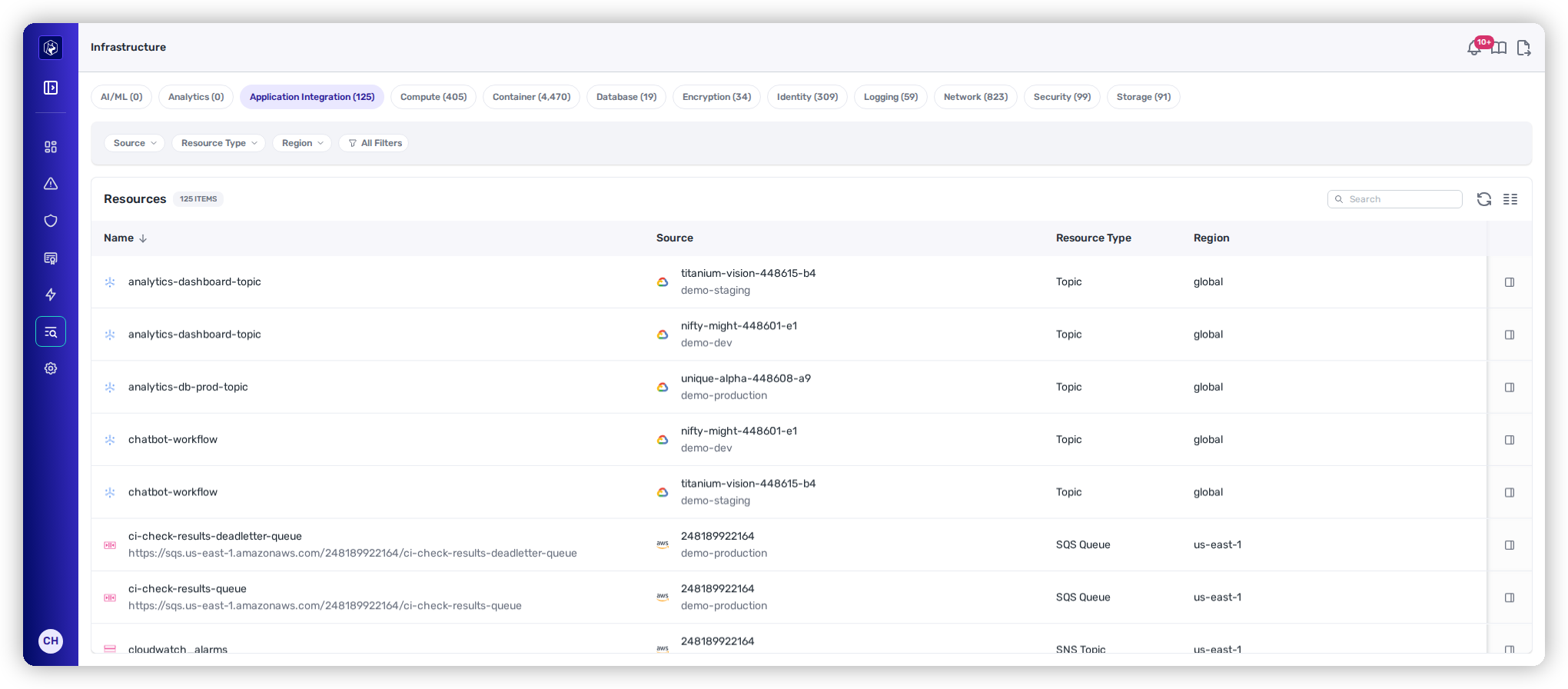Screen dimensions: 1568x689
Task: Click the Source column header
Action: pyautogui.click(x=675, y=238)
